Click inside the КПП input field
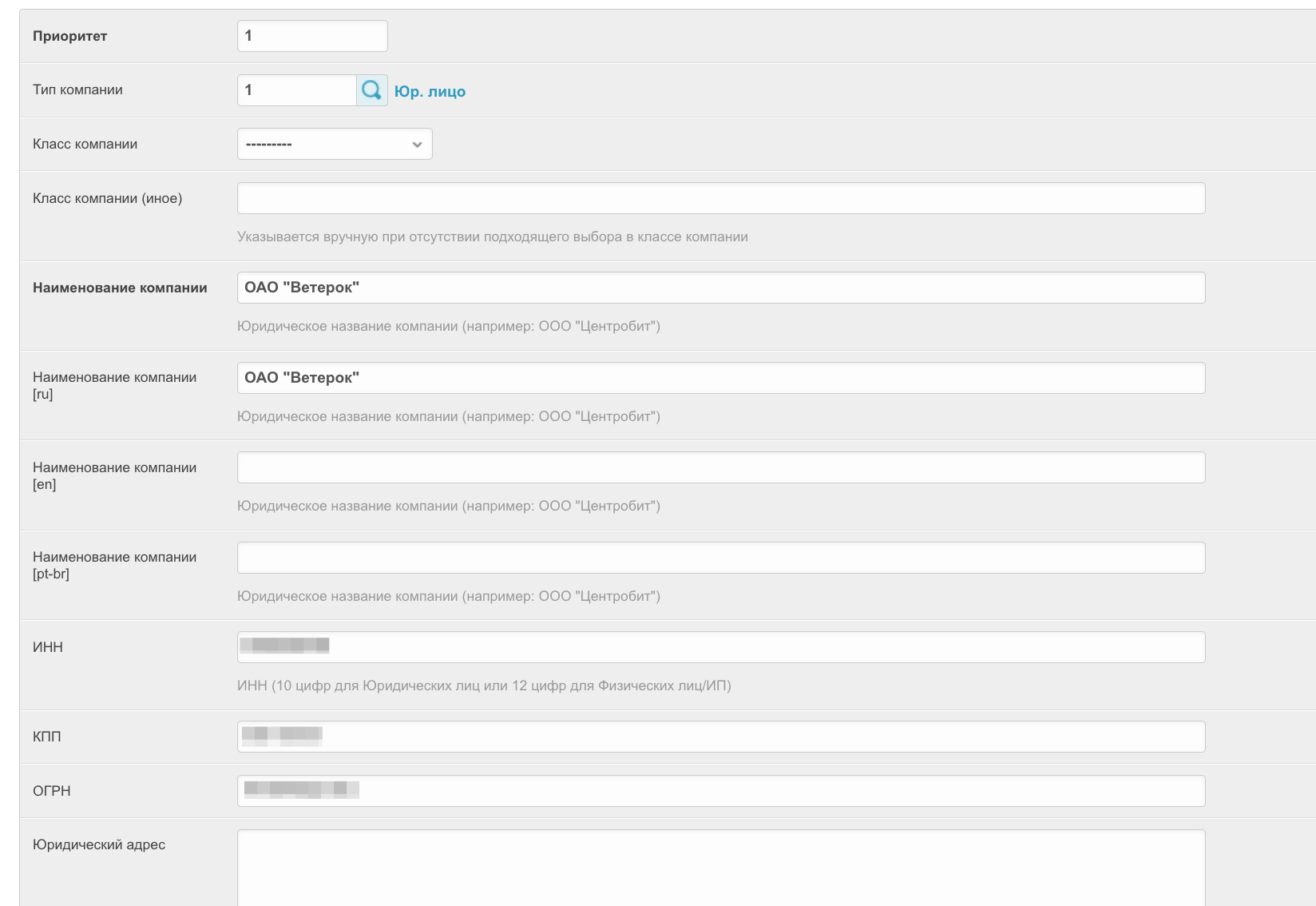 [720, 737]
